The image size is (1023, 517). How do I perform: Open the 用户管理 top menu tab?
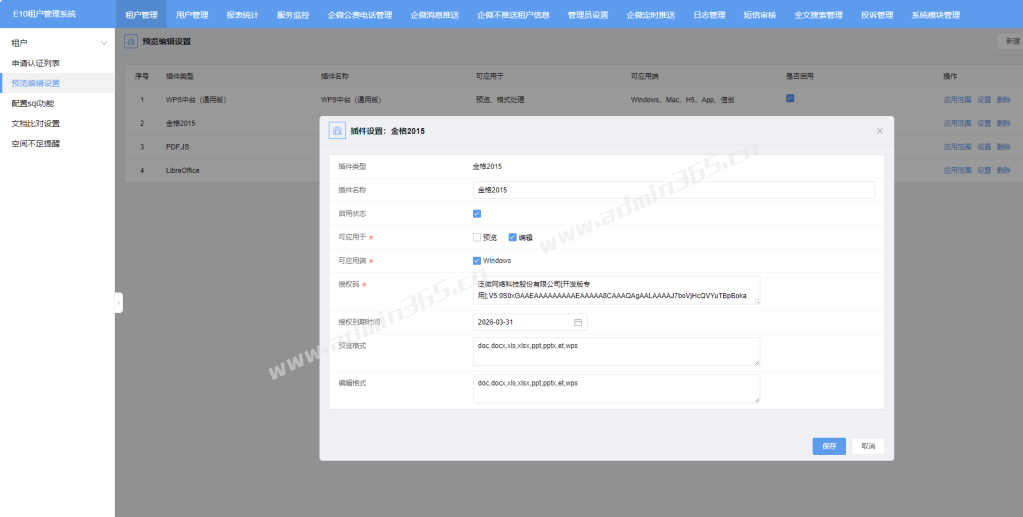[192, 15]
